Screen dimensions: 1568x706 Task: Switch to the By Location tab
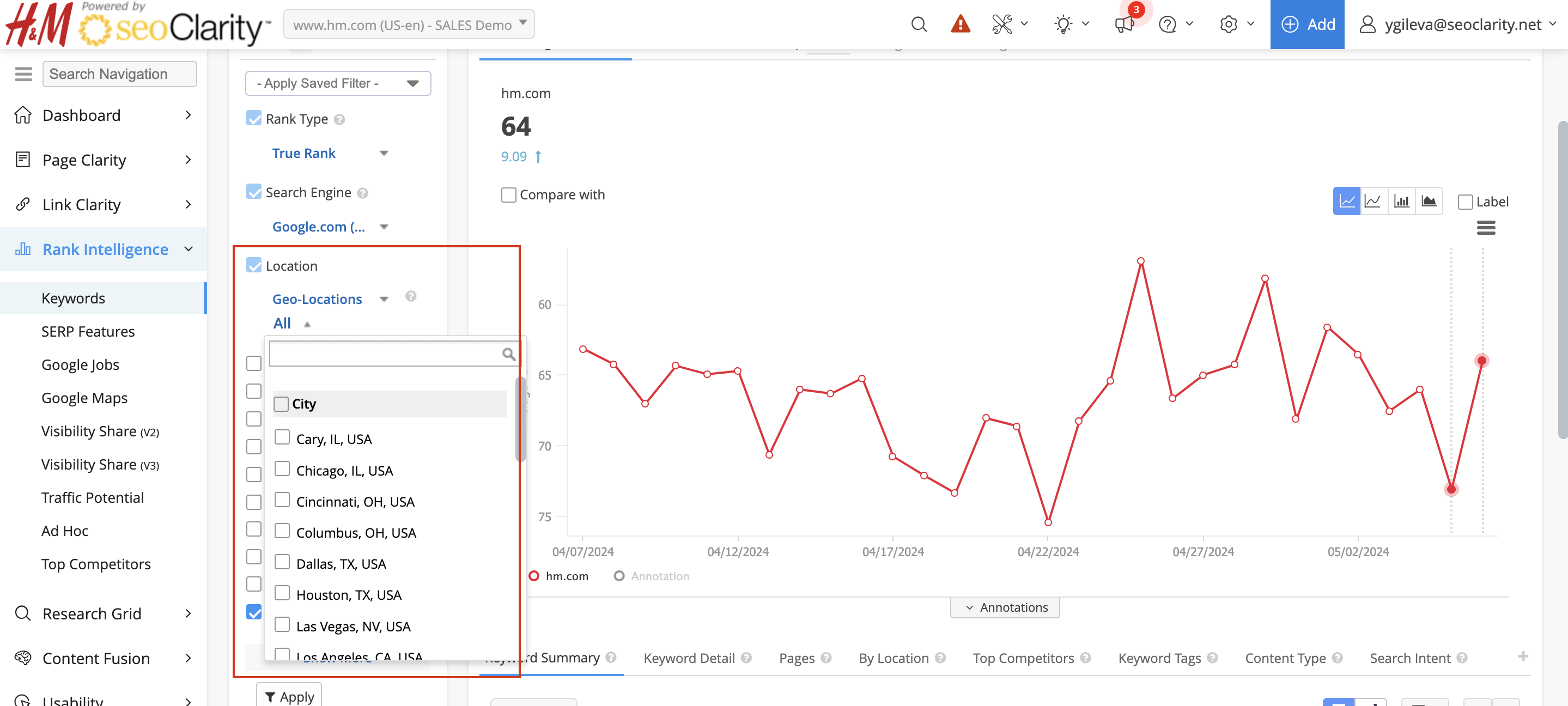tap(894, 659)
